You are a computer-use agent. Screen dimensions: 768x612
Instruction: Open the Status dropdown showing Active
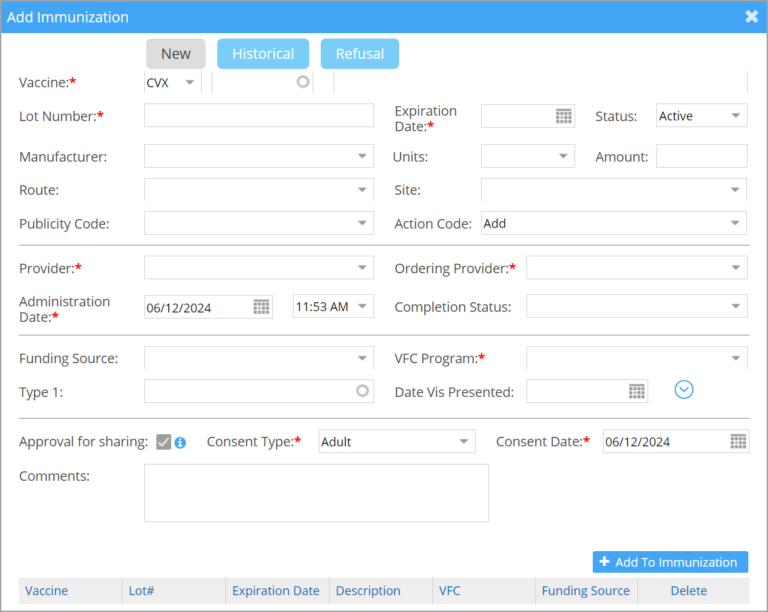click(701, 116)
